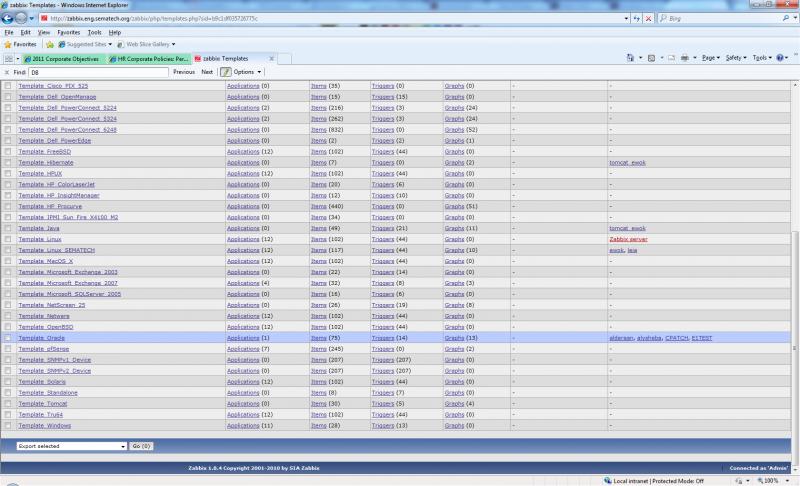Tick checkbox for Template_pfSense

tap(8, 349)
